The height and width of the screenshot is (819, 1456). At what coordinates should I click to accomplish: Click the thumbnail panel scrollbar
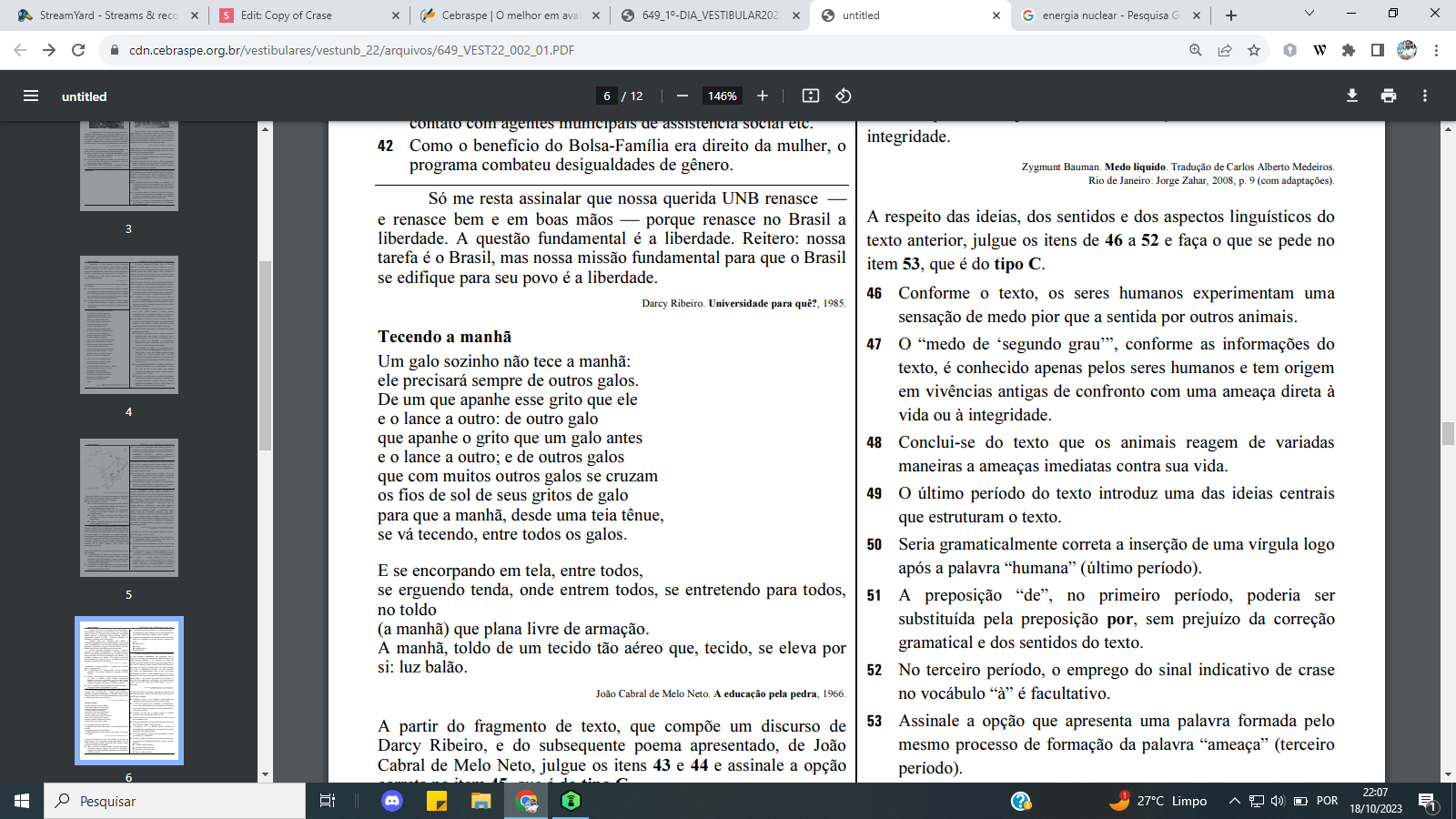265,355
